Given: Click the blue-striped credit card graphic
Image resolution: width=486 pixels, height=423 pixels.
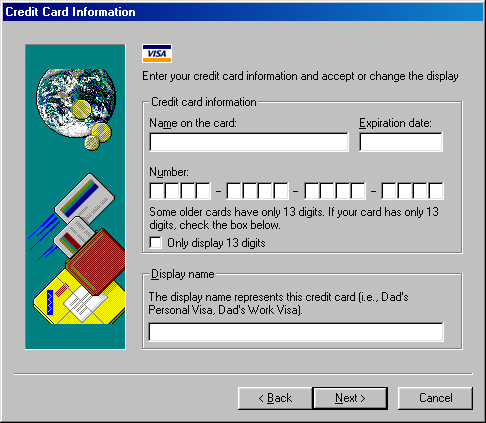Looking at the screenshot, I should coord(84,198).
